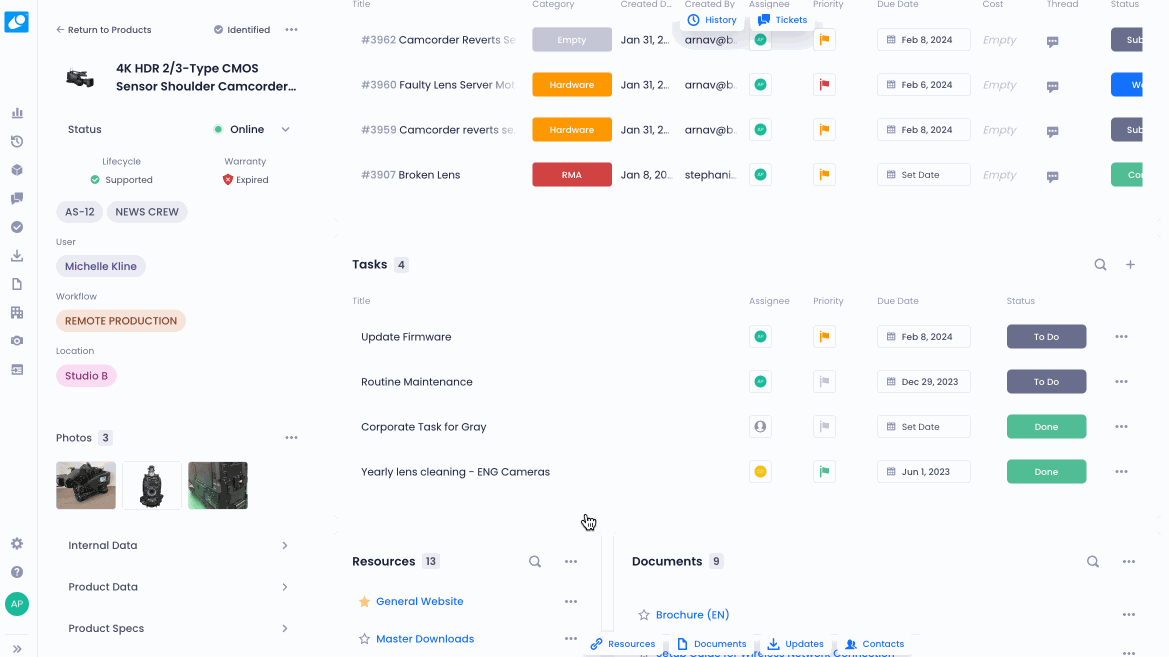
Task: Unstar the General Website resource
Action: pyautogui.click(x=365, y=602)
